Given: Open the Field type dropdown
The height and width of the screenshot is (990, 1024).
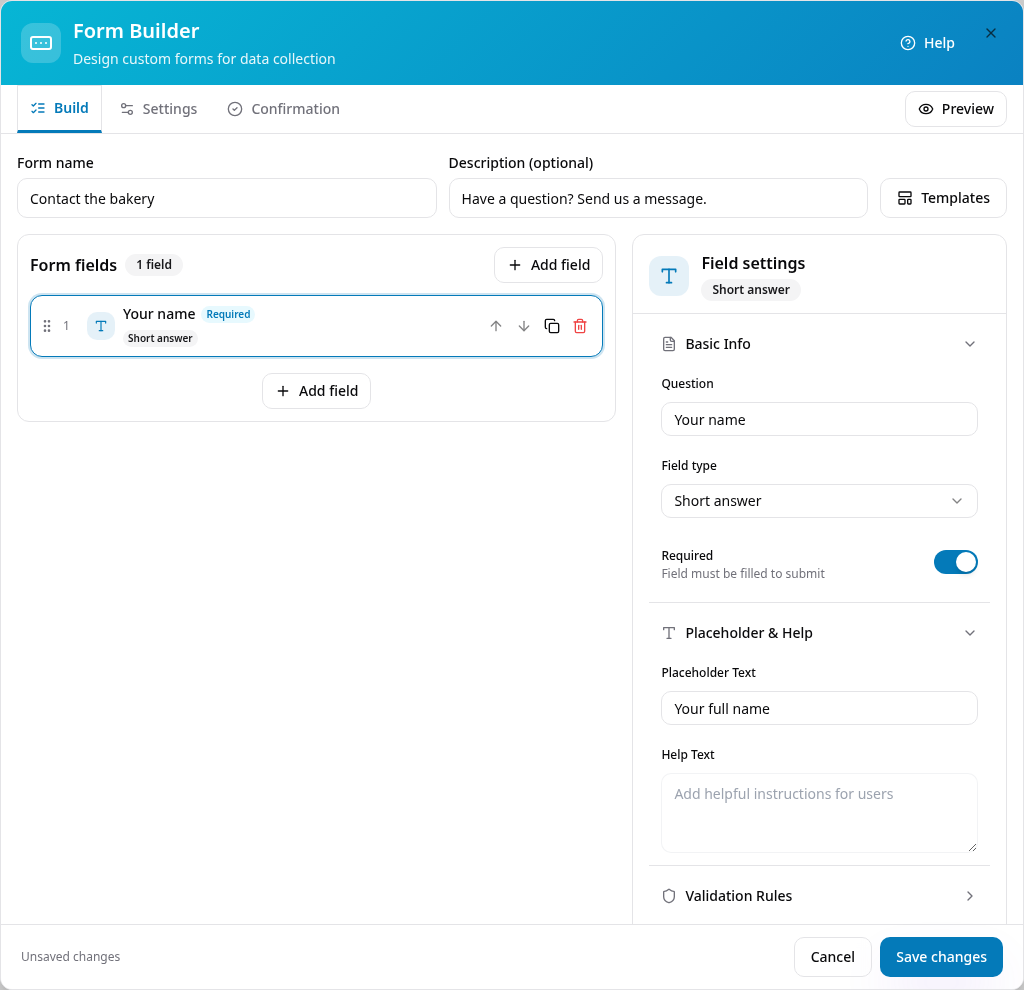Looking at the screenshot, I should tap(819, 501).
